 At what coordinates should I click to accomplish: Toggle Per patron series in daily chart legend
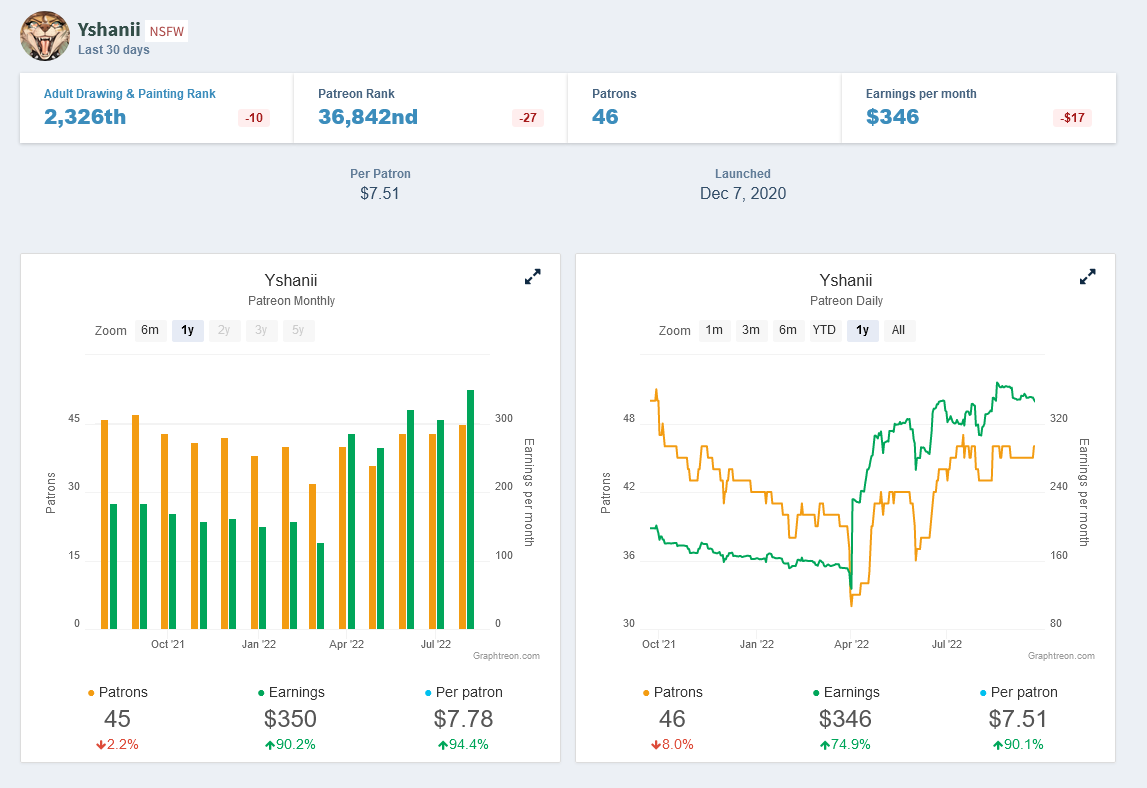click(x=1019, y=692)
